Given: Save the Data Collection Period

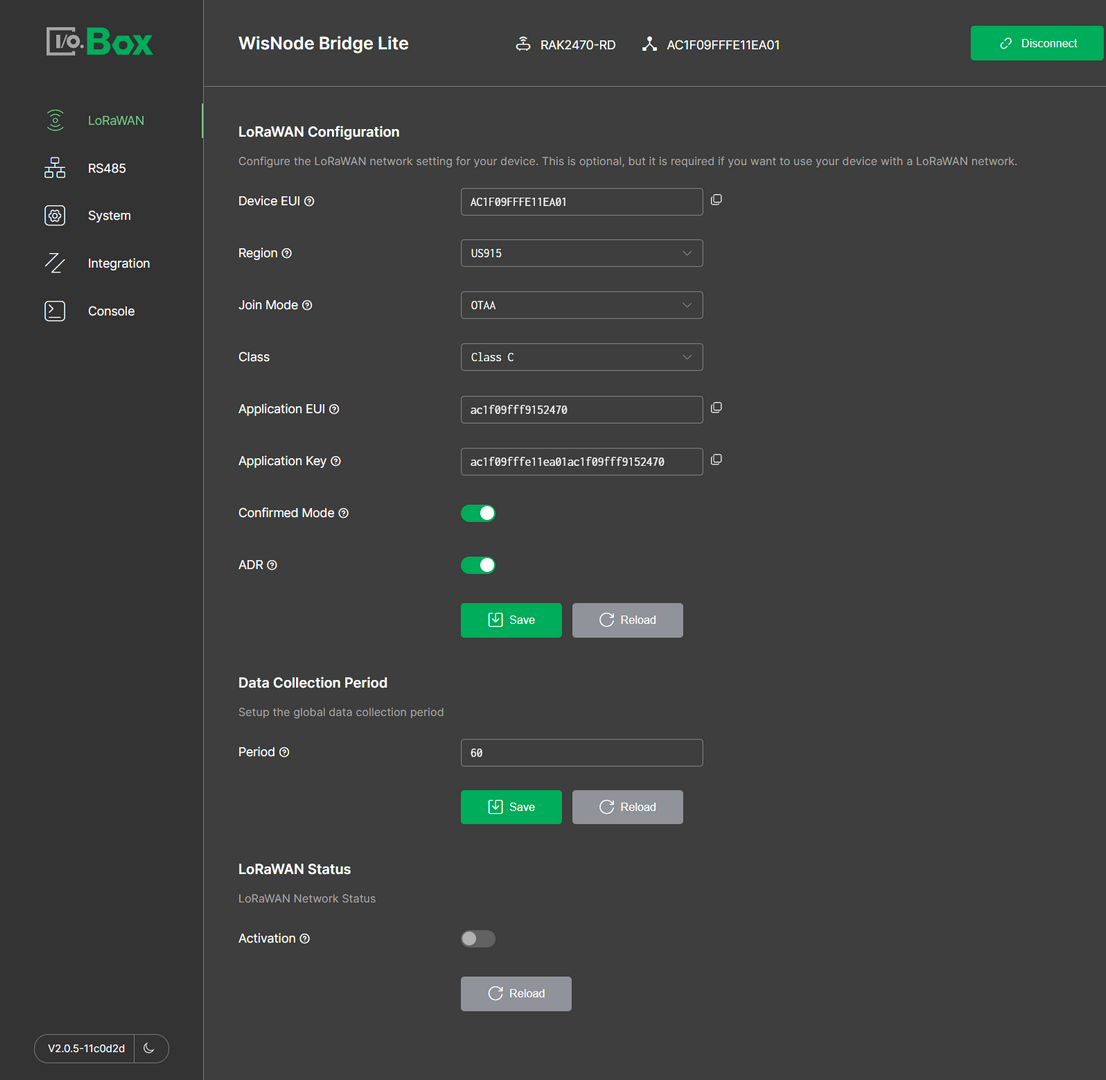Looking at the screenshot, I should [511, 807].
